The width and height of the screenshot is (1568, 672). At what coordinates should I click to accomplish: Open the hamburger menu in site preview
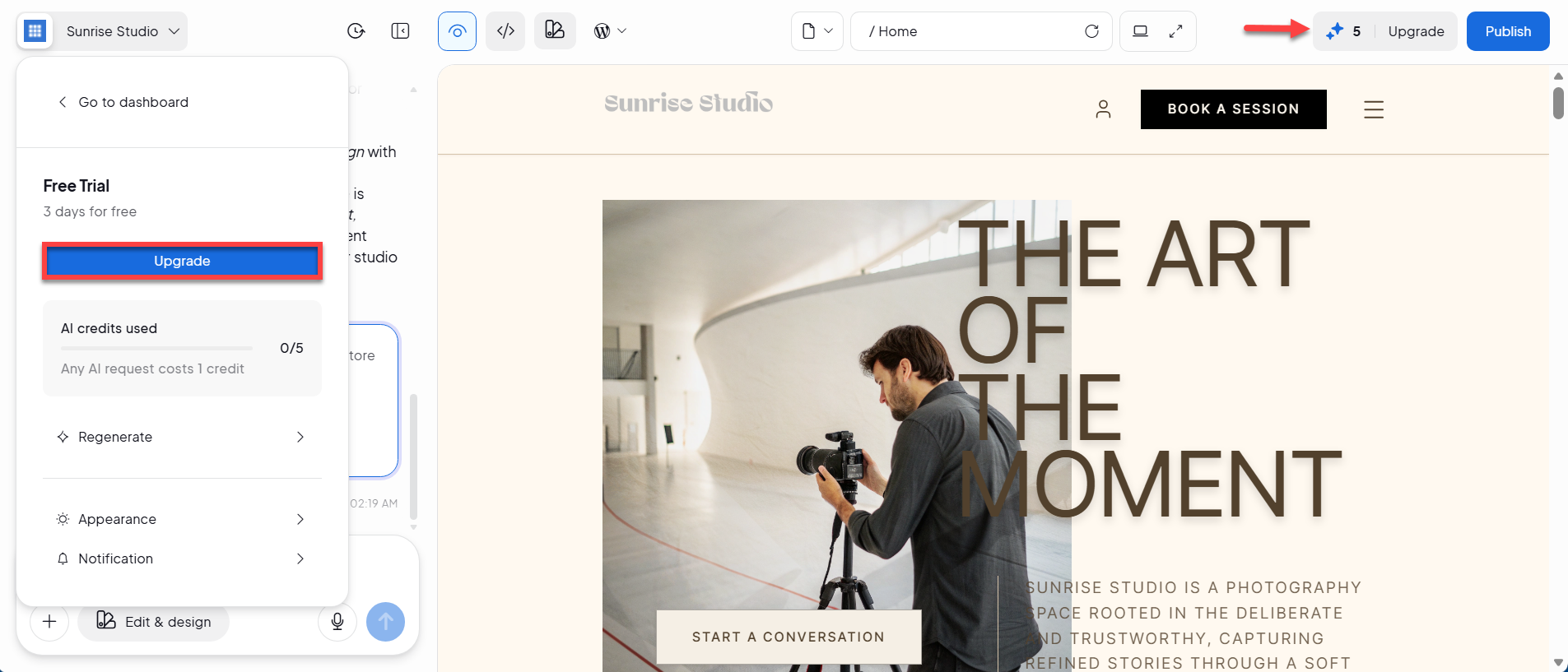pos(1374,109)
